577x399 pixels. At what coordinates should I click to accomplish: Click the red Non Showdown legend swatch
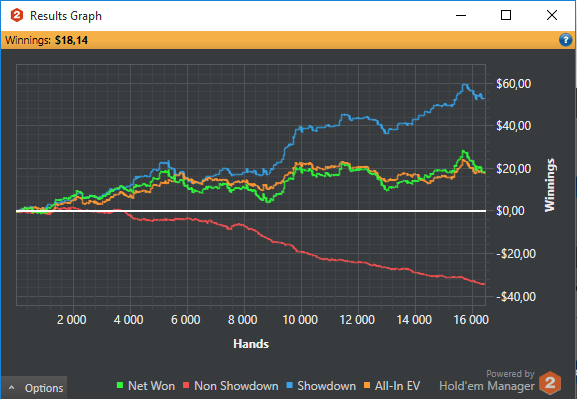[x=186, y=385]
